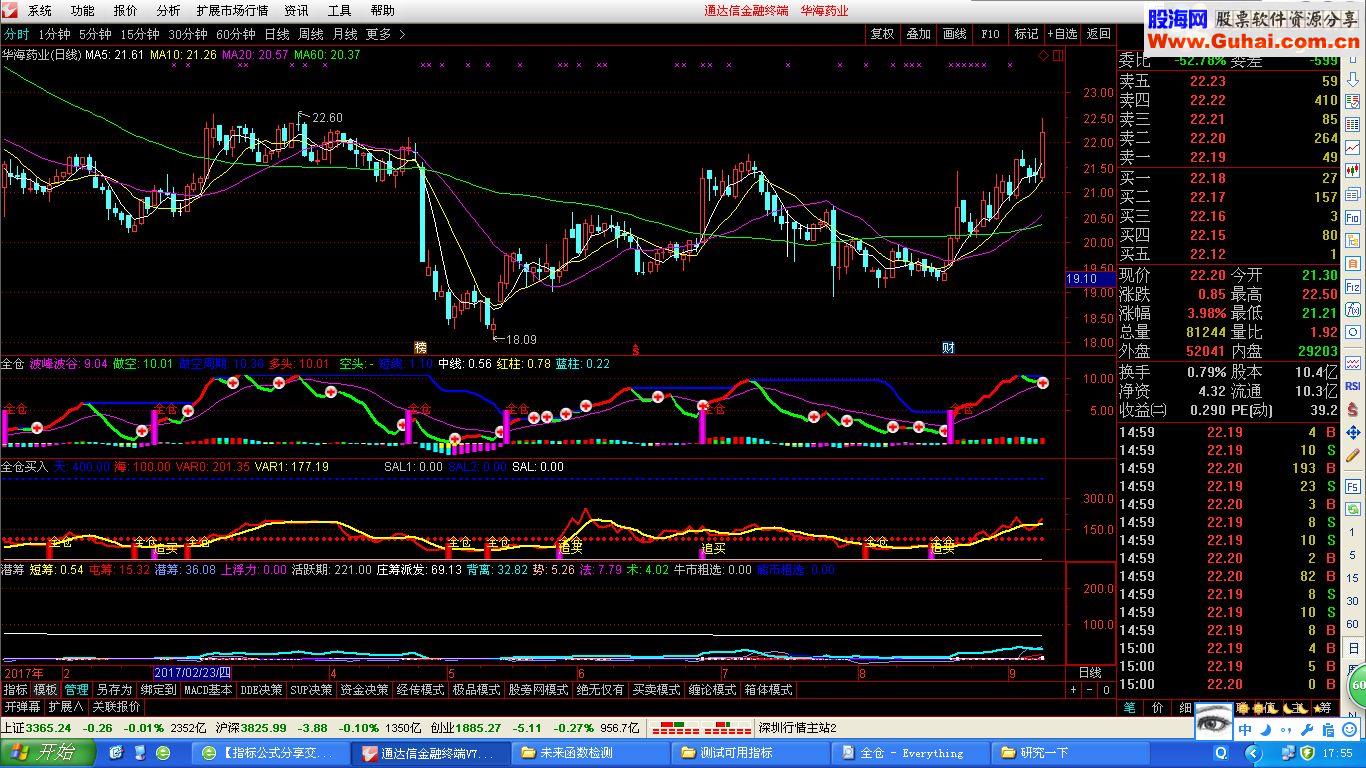1366x768 pixels.
Task: Click the 画线 drawing tools button
Action: pos(954,34)
